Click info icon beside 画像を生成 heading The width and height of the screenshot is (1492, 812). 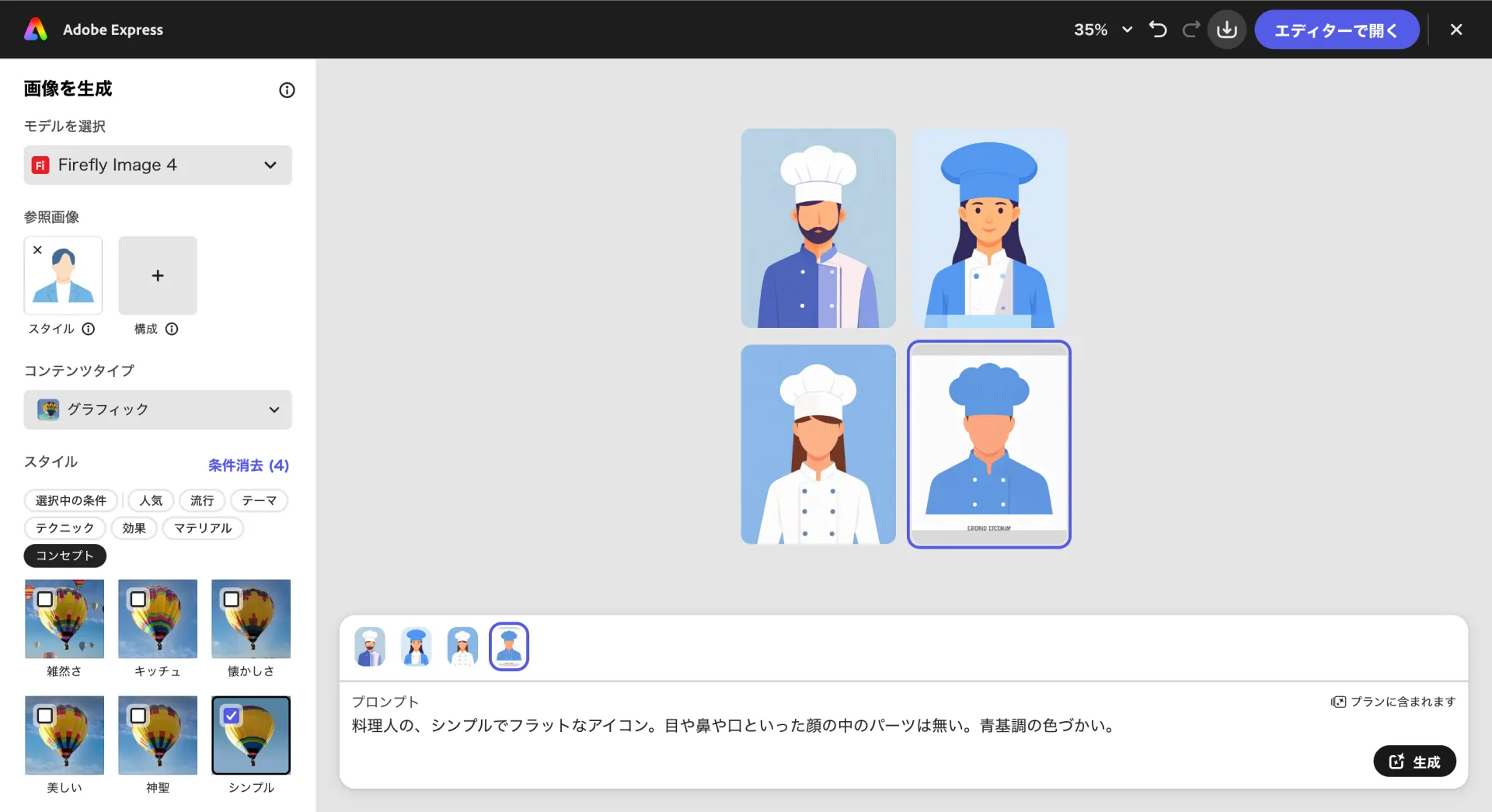click(x=287, y=90)
